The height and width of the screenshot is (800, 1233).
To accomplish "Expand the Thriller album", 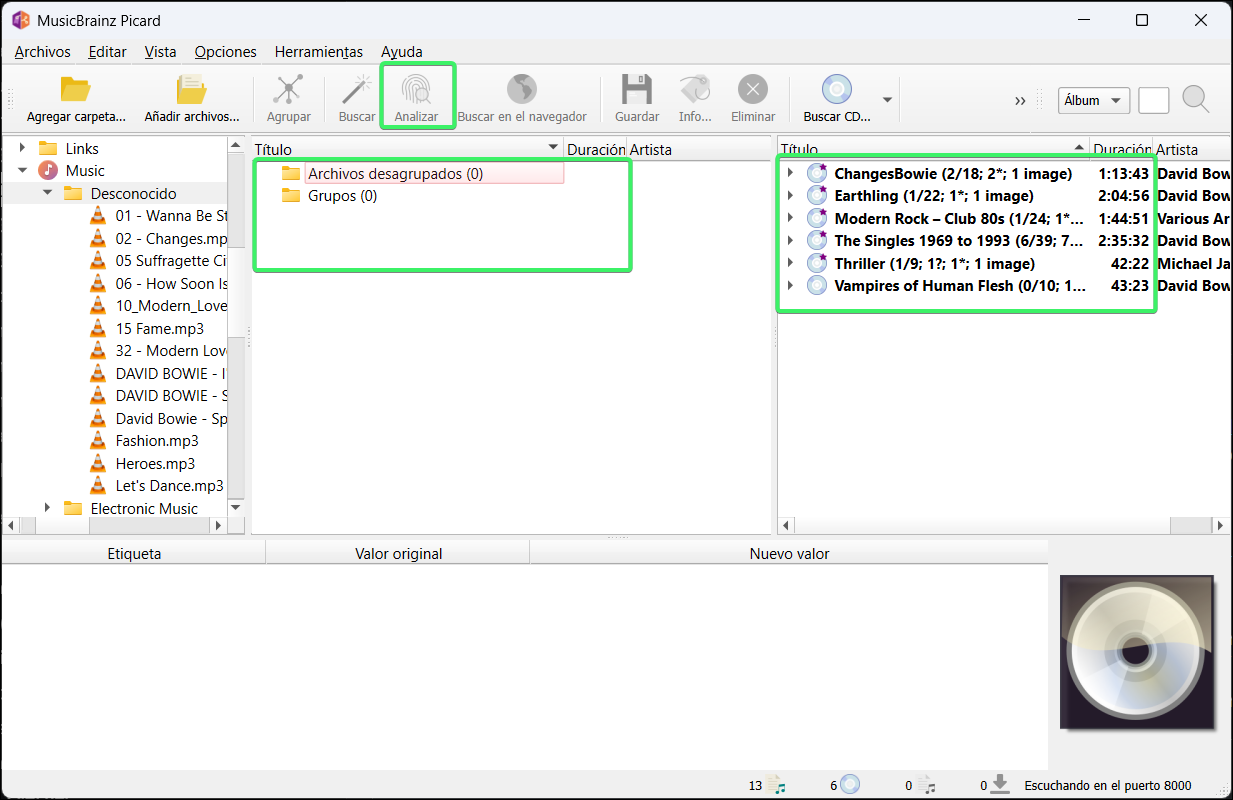I will pyautogui.click(x=790, y=263).
